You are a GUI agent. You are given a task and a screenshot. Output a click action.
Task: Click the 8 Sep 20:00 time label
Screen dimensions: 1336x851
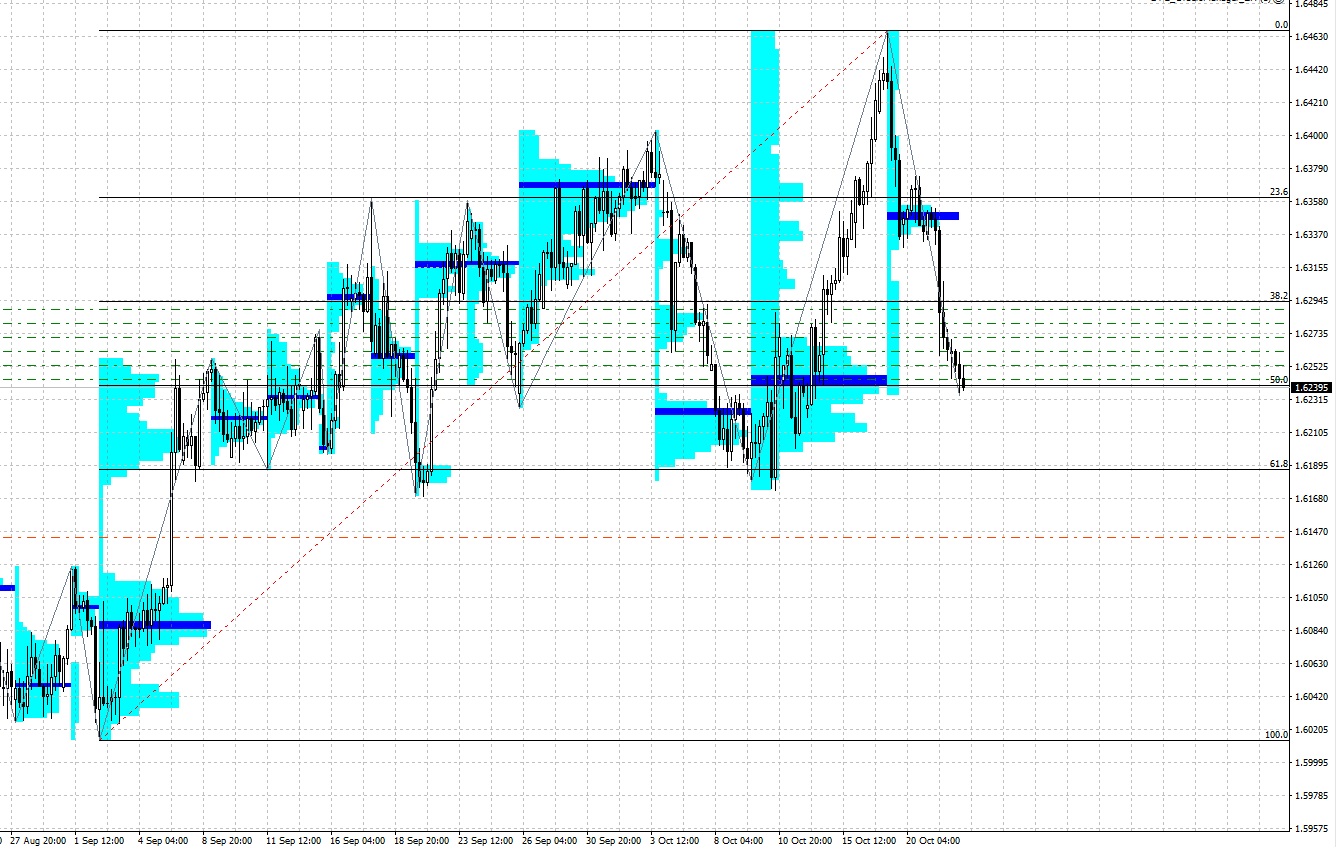227,842
